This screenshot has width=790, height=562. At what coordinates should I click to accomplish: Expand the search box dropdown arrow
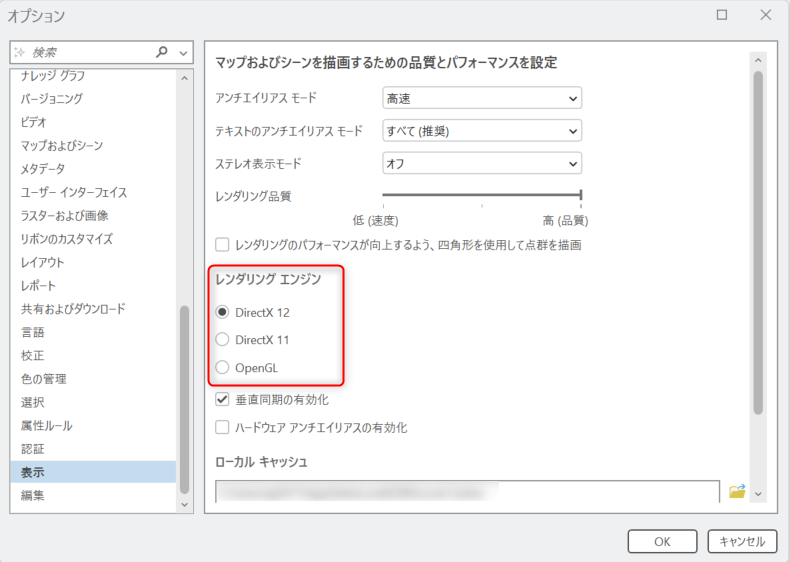pyautogui.click(x=183, y=52)
